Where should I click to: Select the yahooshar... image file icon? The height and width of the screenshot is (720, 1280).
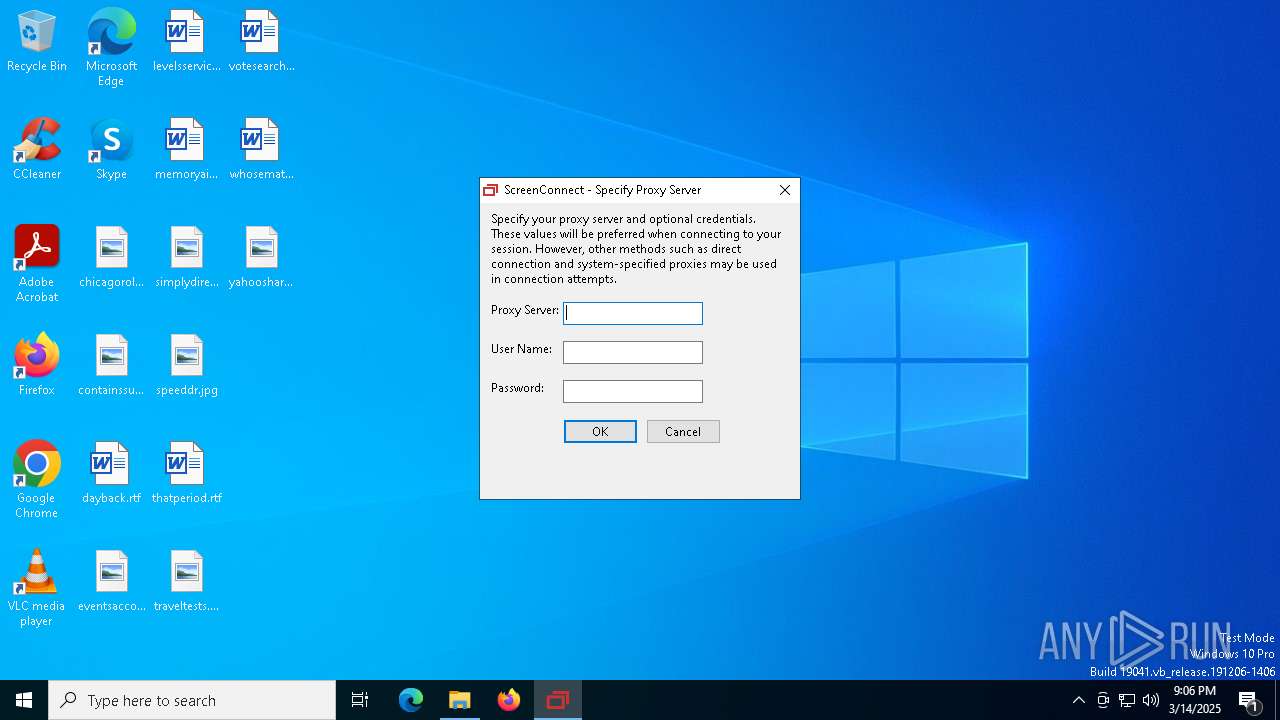[x=261, y=258]
